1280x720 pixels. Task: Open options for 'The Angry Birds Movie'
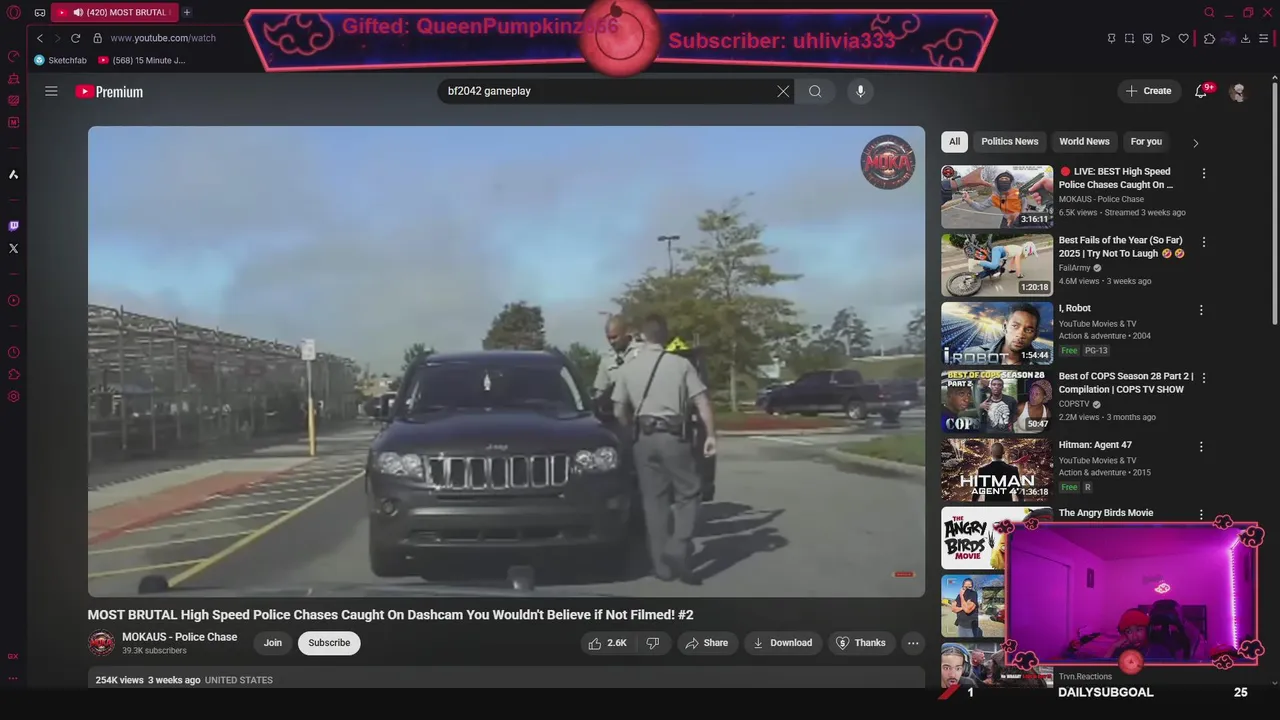[x=1201, y=515]
